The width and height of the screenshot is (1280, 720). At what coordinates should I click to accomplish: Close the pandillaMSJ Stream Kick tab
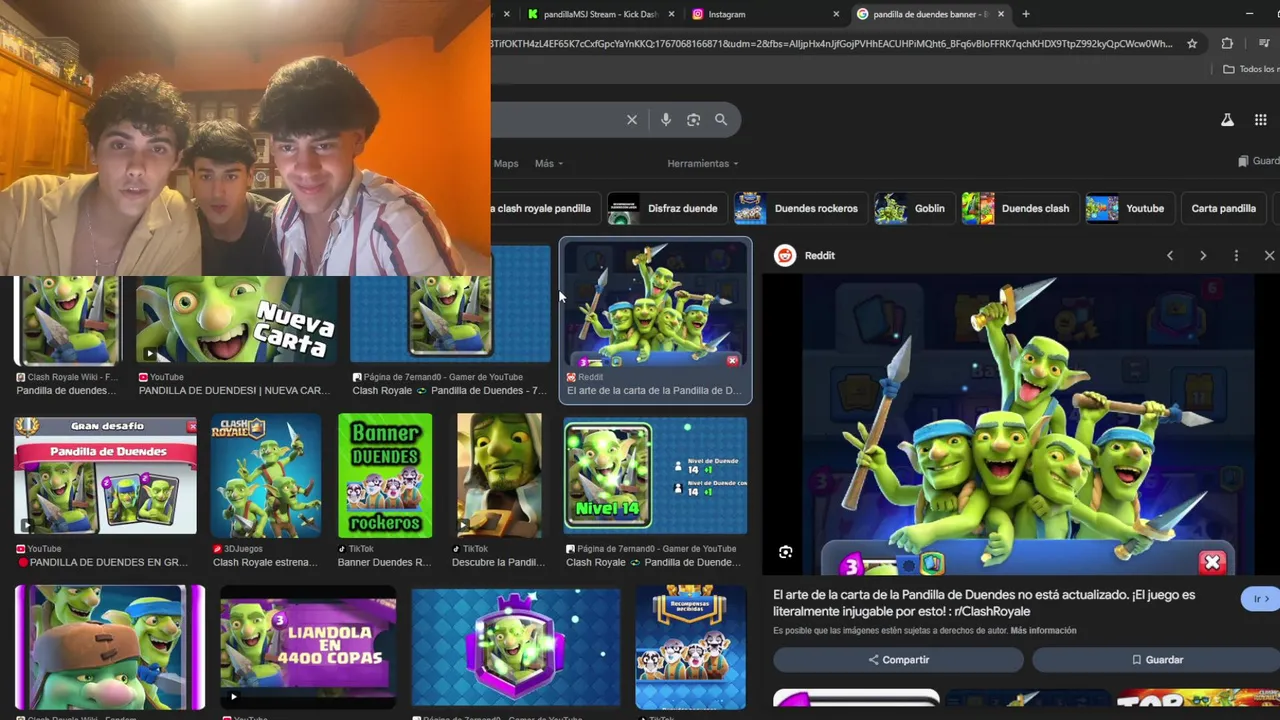[671, 14]
